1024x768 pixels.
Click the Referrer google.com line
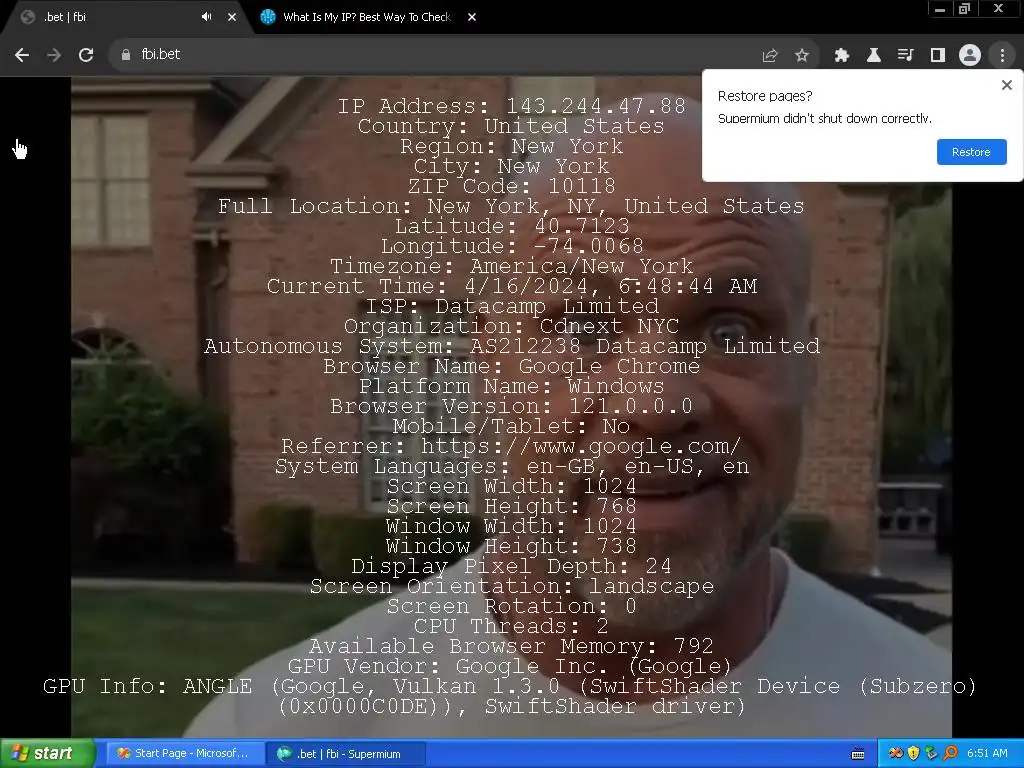pos(511,446)
